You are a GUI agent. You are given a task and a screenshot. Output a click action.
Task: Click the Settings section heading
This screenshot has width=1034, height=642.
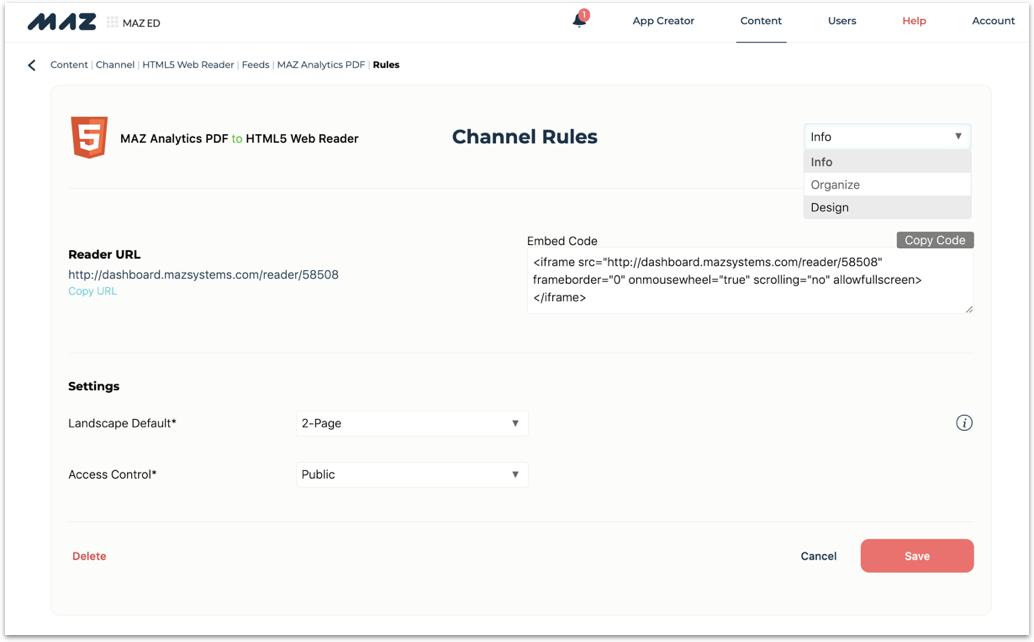94,386
